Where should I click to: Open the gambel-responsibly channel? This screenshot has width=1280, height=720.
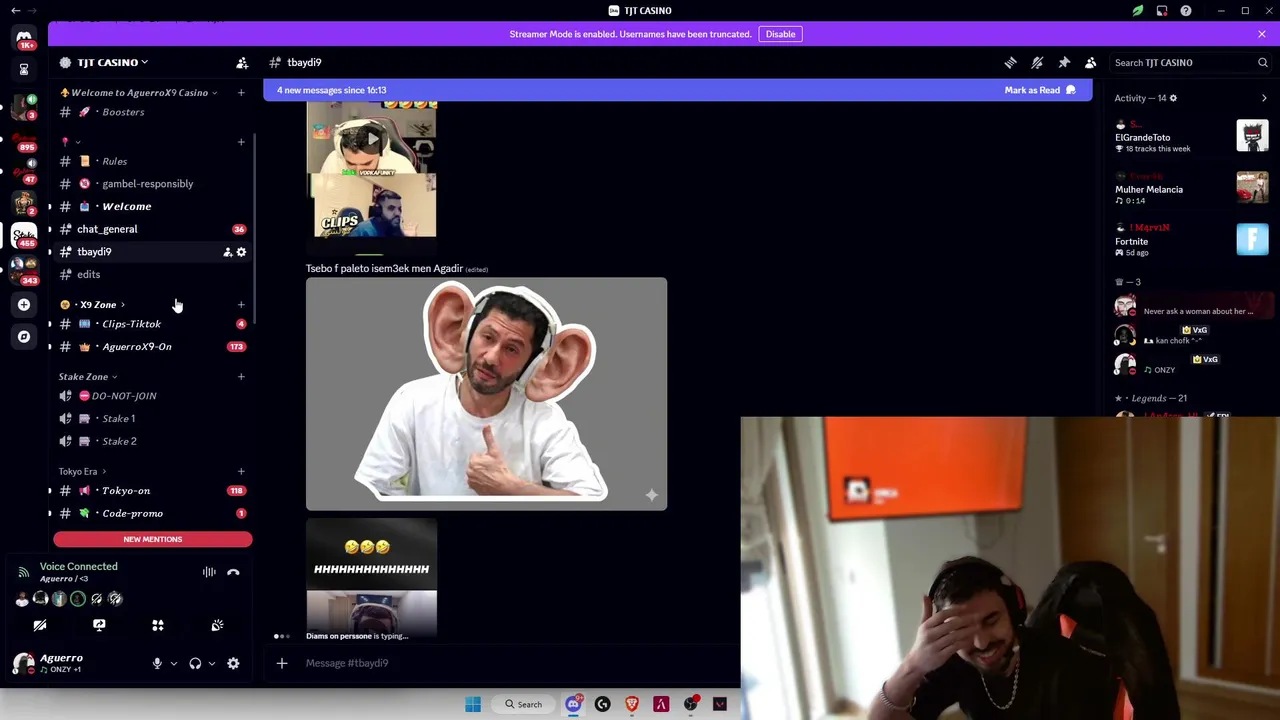point(150,184)
